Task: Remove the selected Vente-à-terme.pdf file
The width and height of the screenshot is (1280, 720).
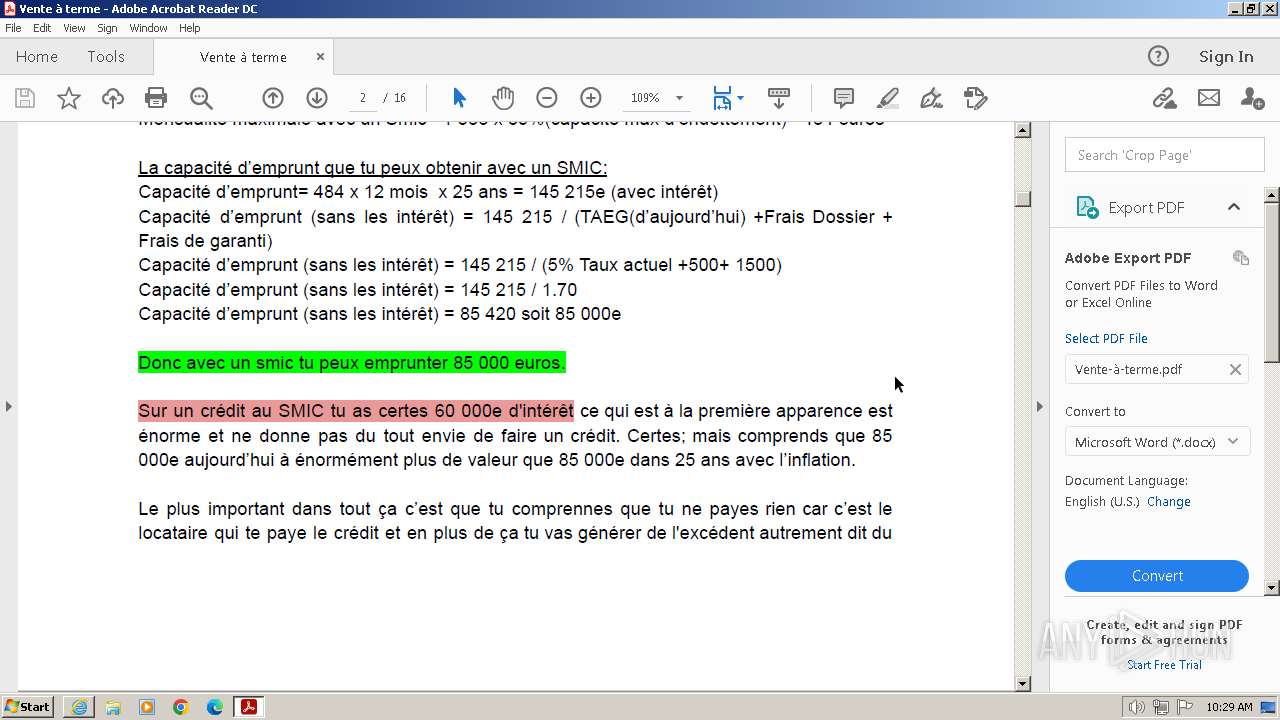Action: (x=1235, y=370)
